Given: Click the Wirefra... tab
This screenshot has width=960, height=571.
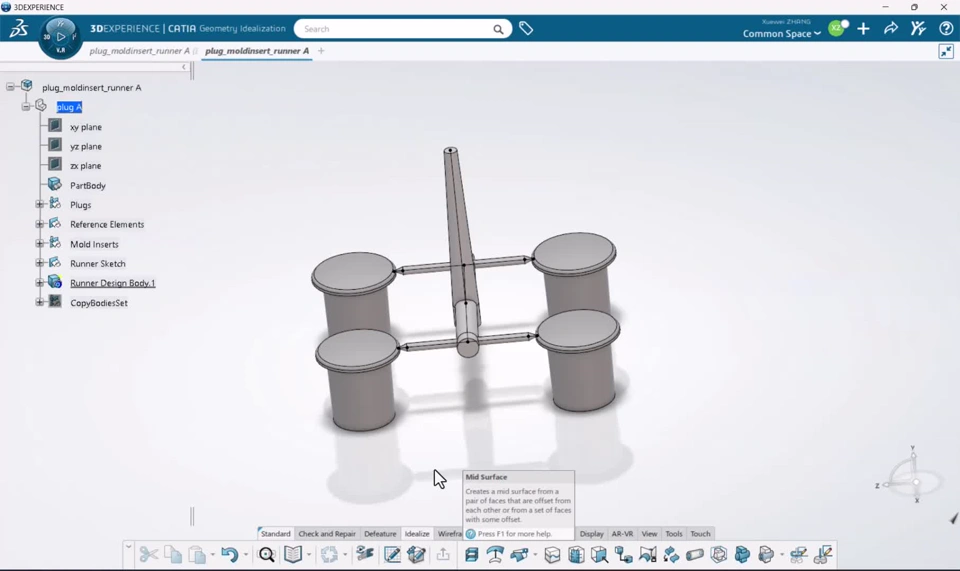Looking at the screenshot, I should (x=449, y=534).
